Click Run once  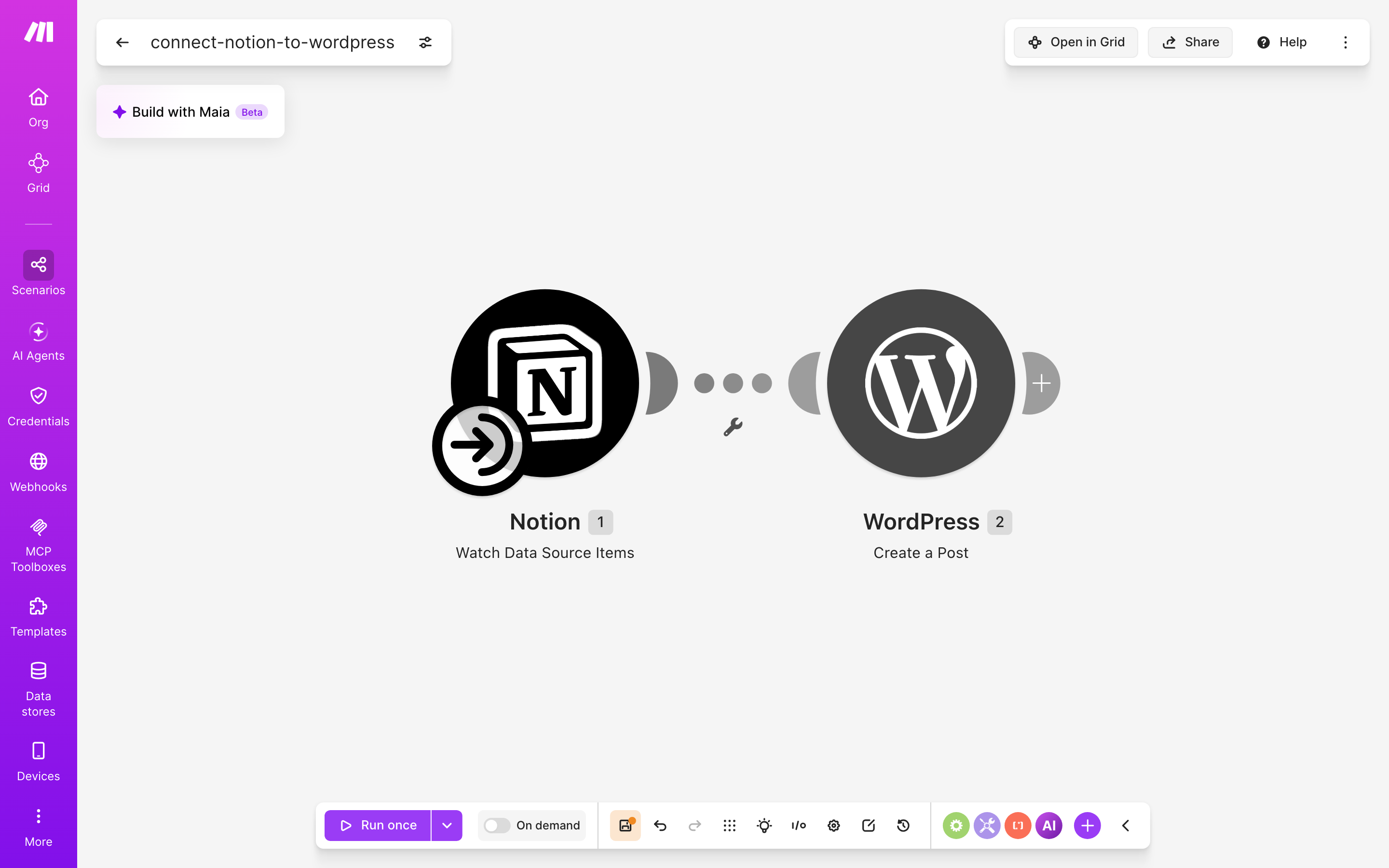[x=378, y=826]
